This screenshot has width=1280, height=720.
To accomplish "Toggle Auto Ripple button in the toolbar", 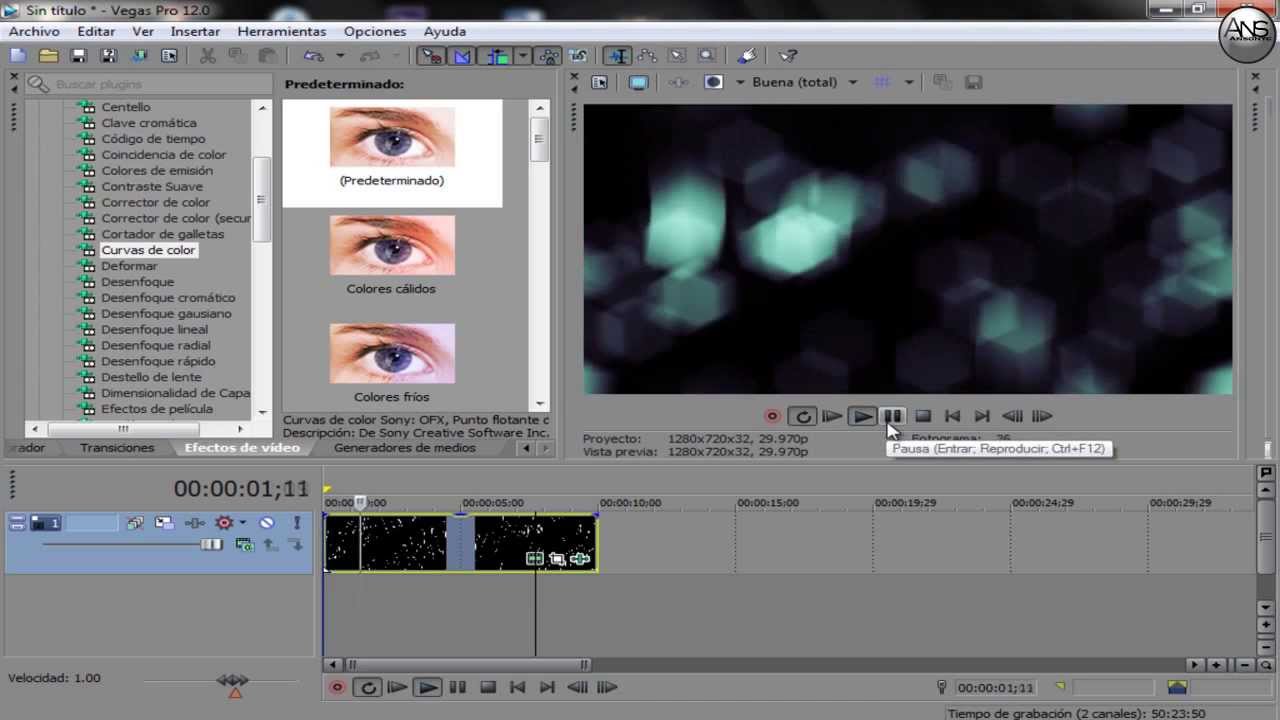I will click(496, 56).
